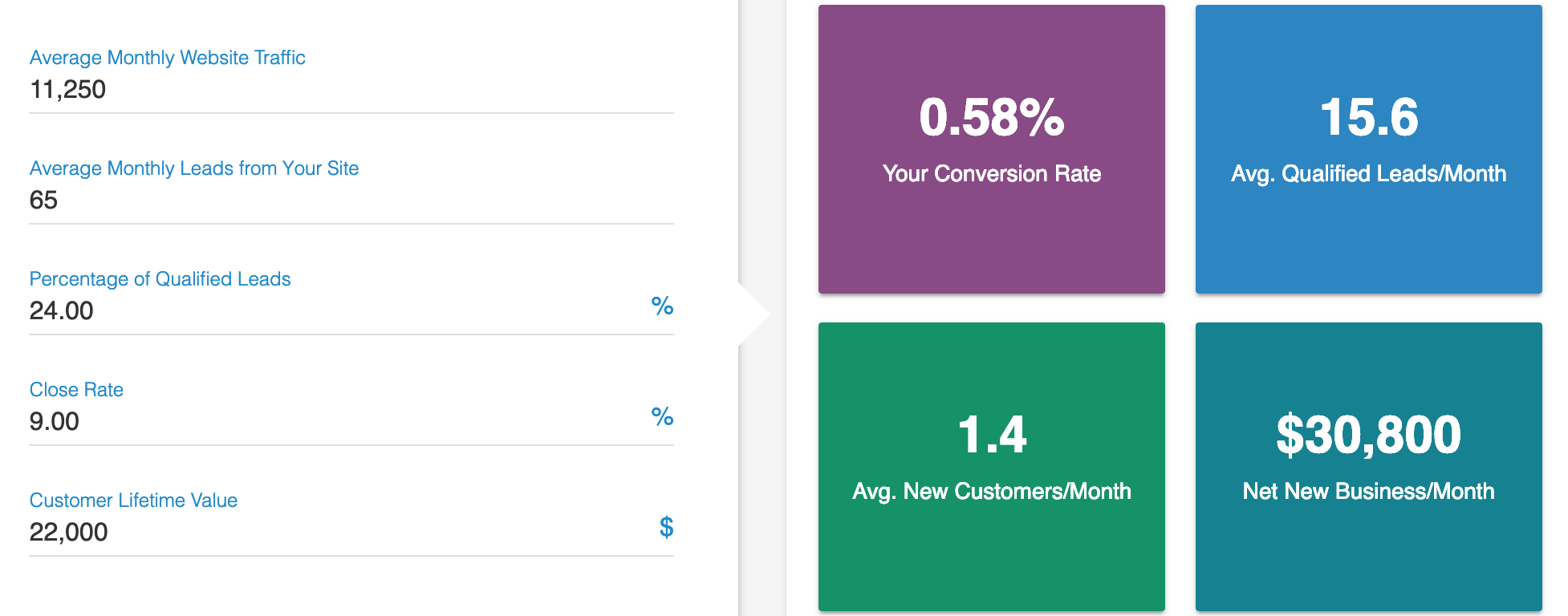Click the Customer Lifetime Value label

pos(133,500)
